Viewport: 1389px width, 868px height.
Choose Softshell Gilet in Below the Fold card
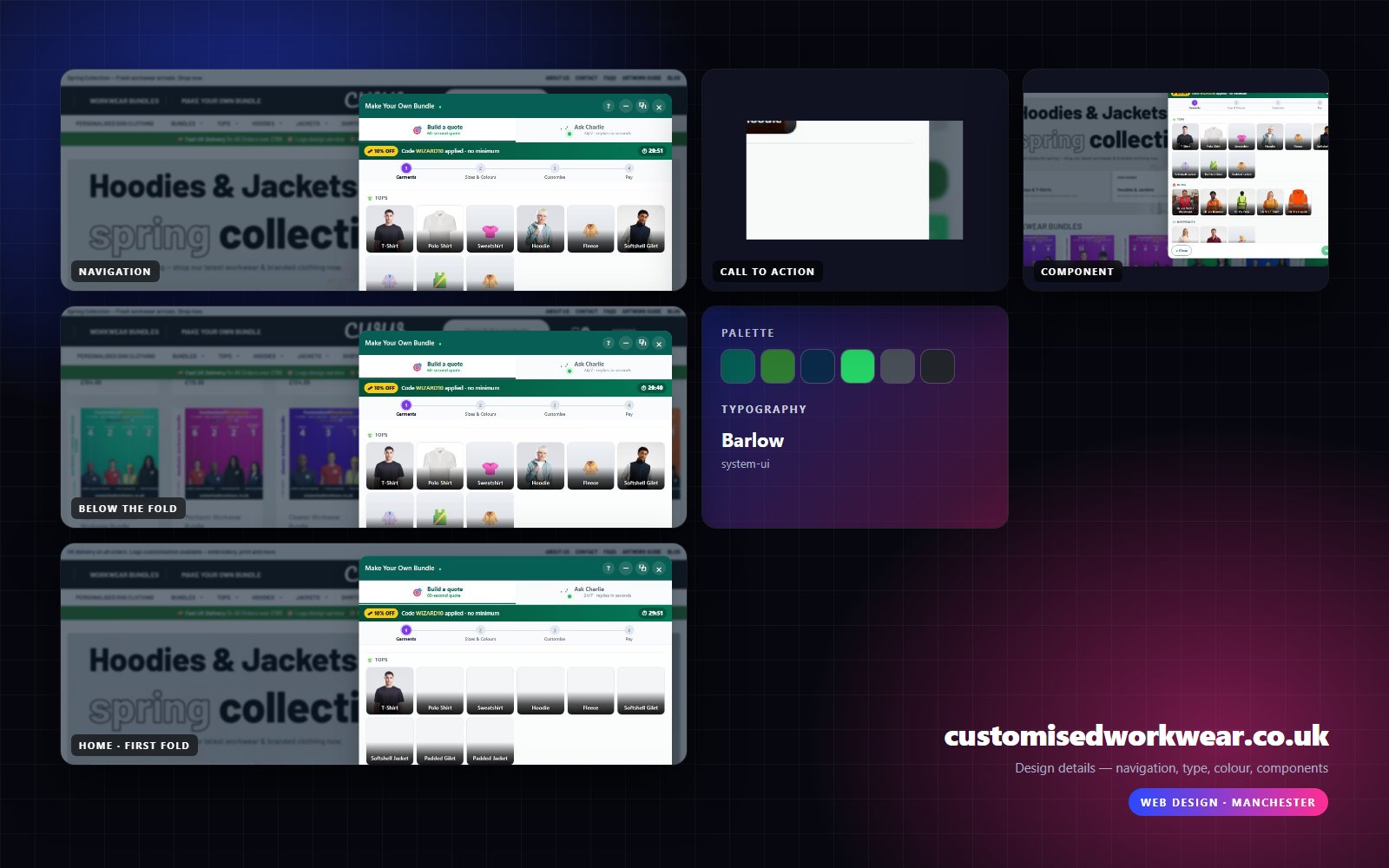coord(641,465)
